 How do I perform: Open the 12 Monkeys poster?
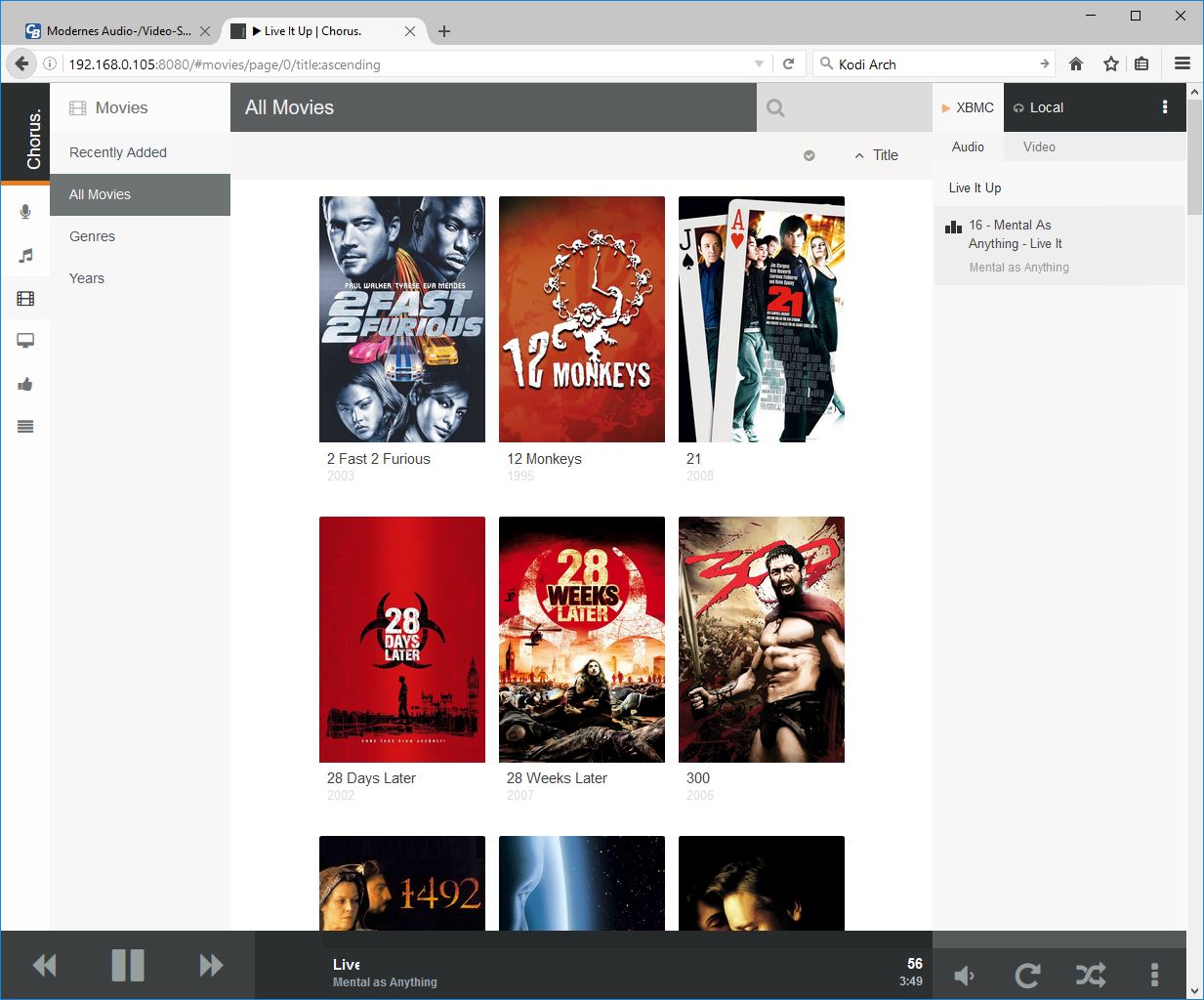pos(582,319)
